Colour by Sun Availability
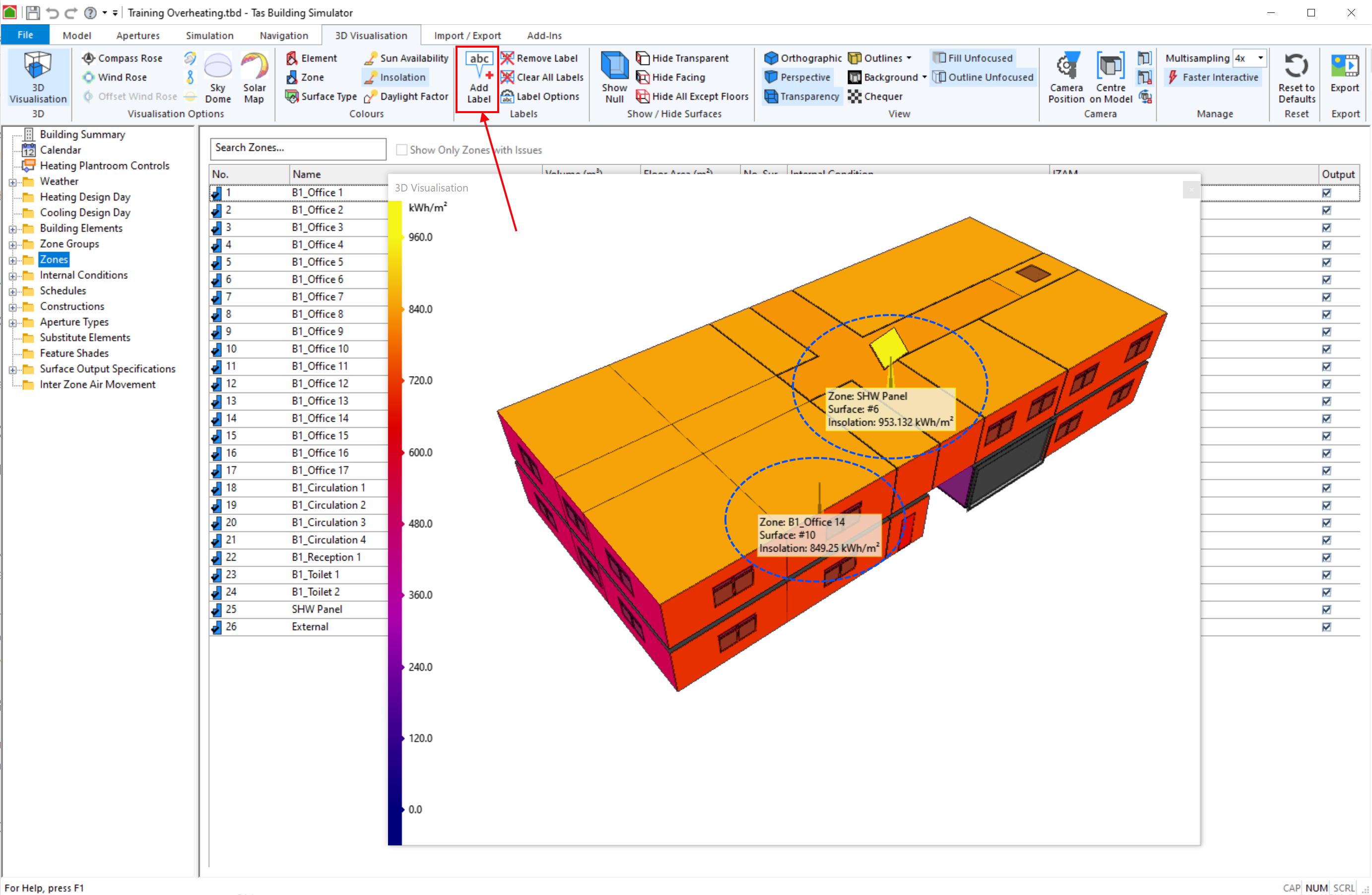Image resolution: width=1372 pixels, height=895 pixels. click(x=406, y=58)
